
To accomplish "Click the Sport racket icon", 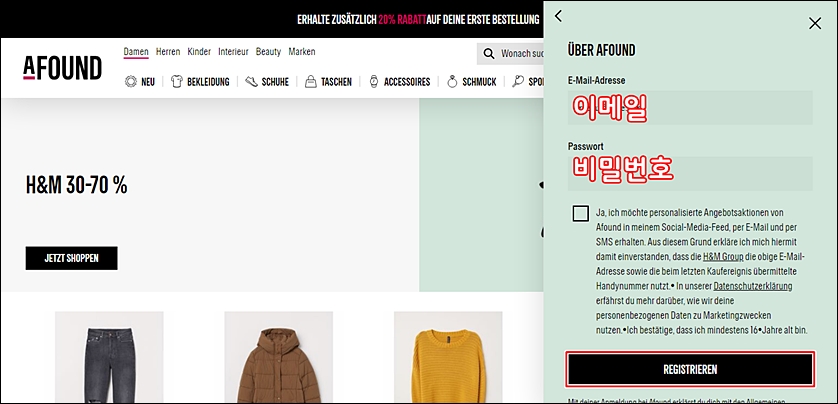I will [518, 82].
